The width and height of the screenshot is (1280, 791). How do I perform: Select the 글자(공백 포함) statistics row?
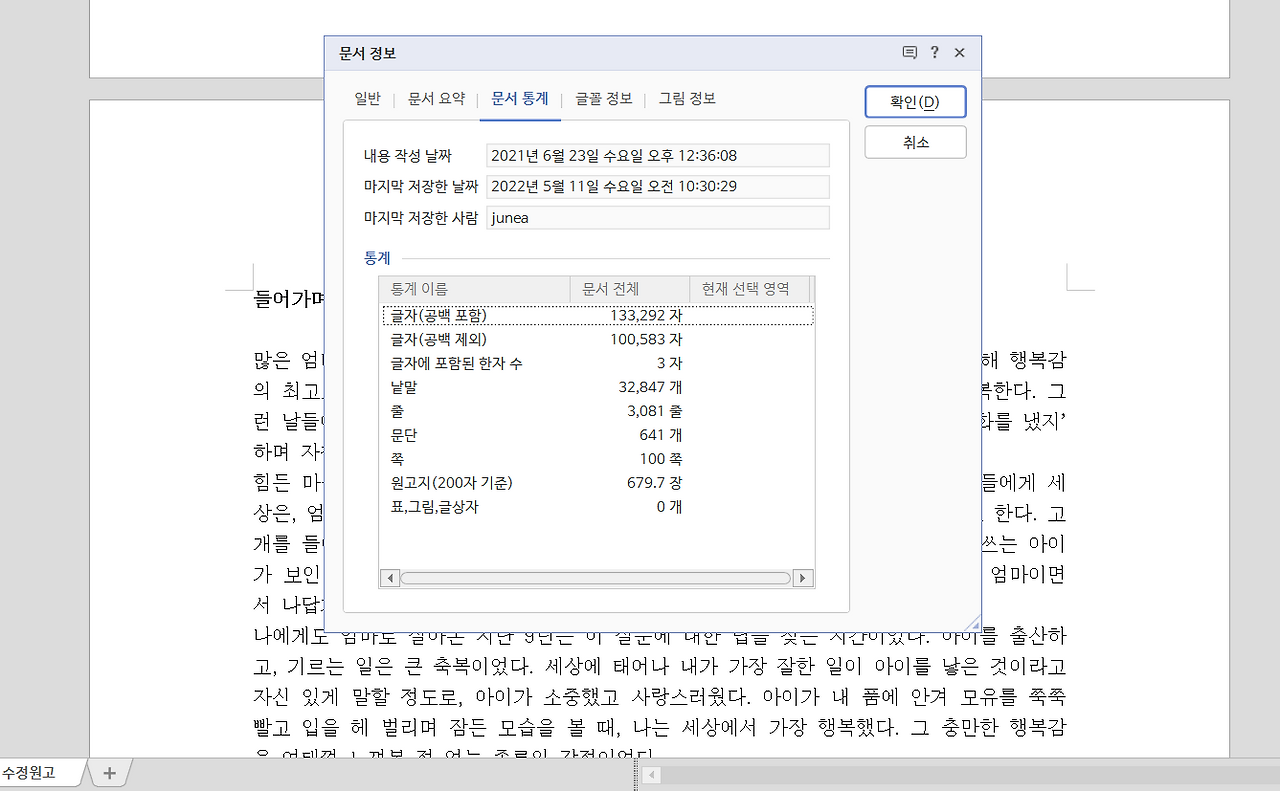pos(597,315)
